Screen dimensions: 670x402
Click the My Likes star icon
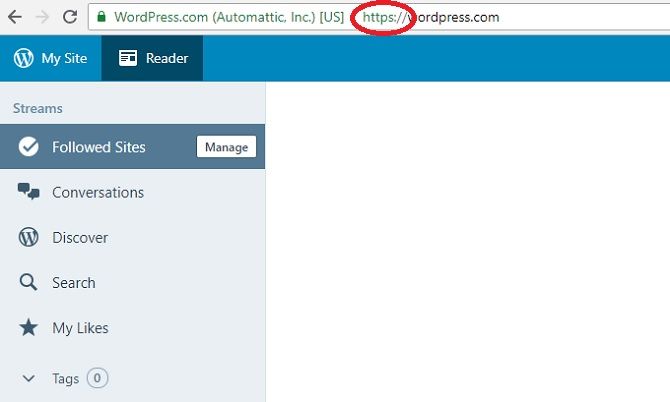click(x=29, y=328)
